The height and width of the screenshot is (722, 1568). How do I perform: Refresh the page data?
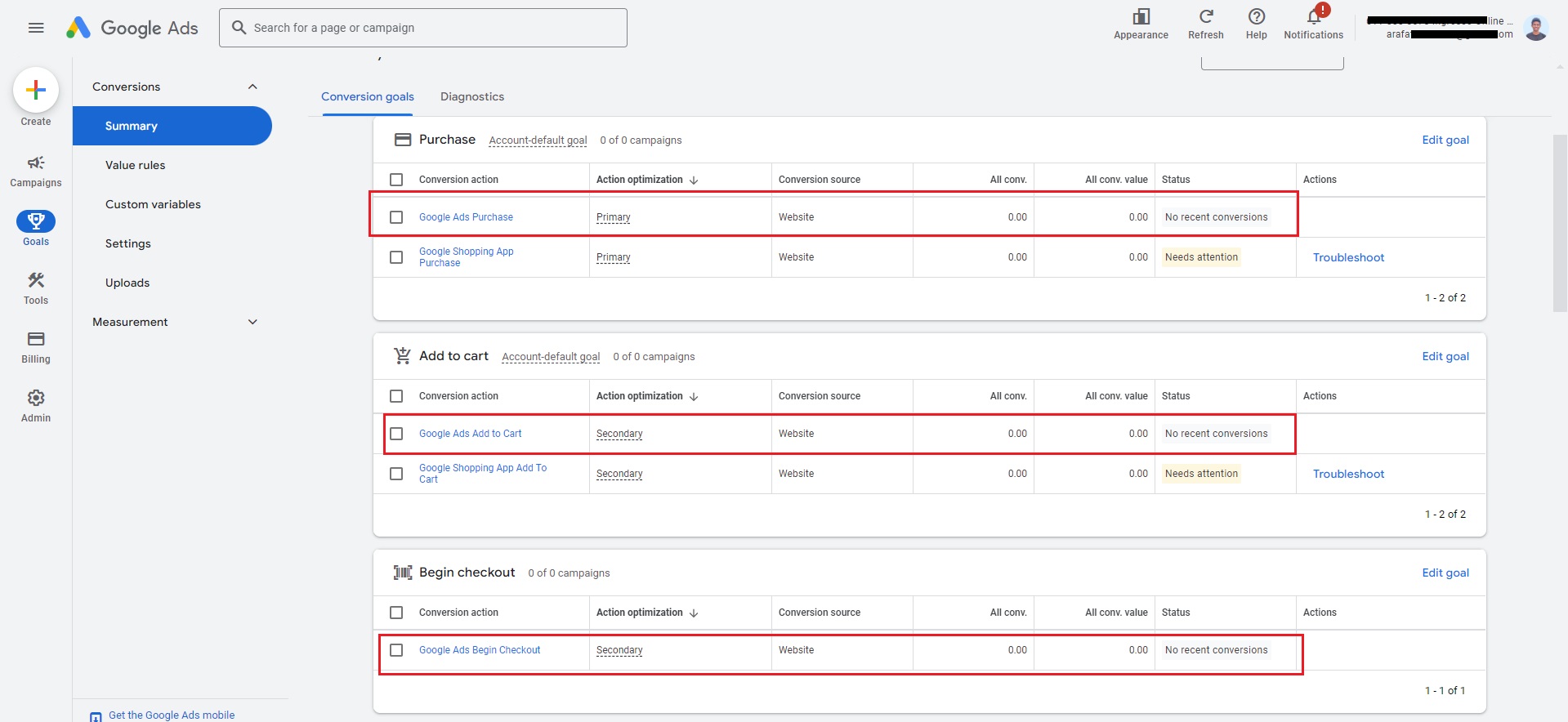1205,25
